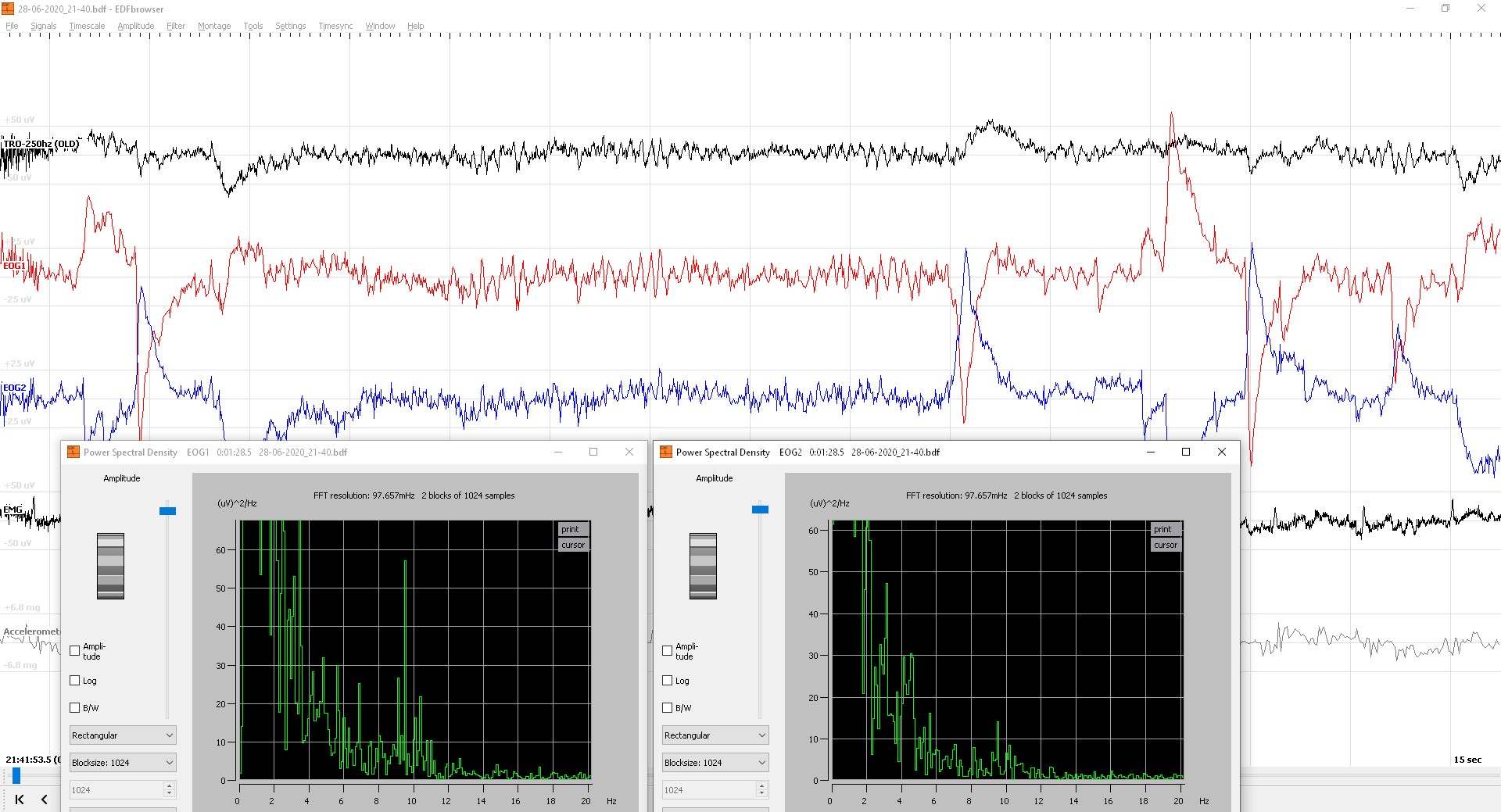Click the amplitude span wheel in EOG2 window
This screenshot has height=812, width=1501.
pyautogui.click(x=703, y=566)
